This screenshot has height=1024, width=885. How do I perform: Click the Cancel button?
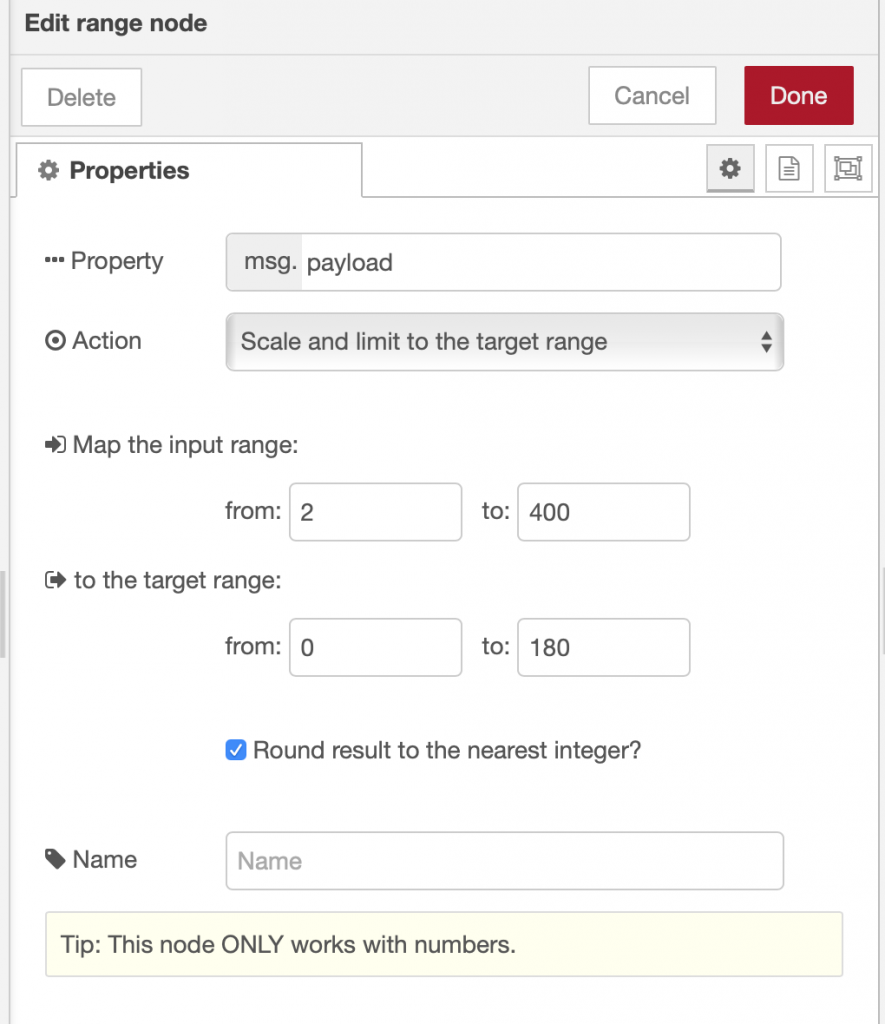pyautogui.click(x=652, y=95)
